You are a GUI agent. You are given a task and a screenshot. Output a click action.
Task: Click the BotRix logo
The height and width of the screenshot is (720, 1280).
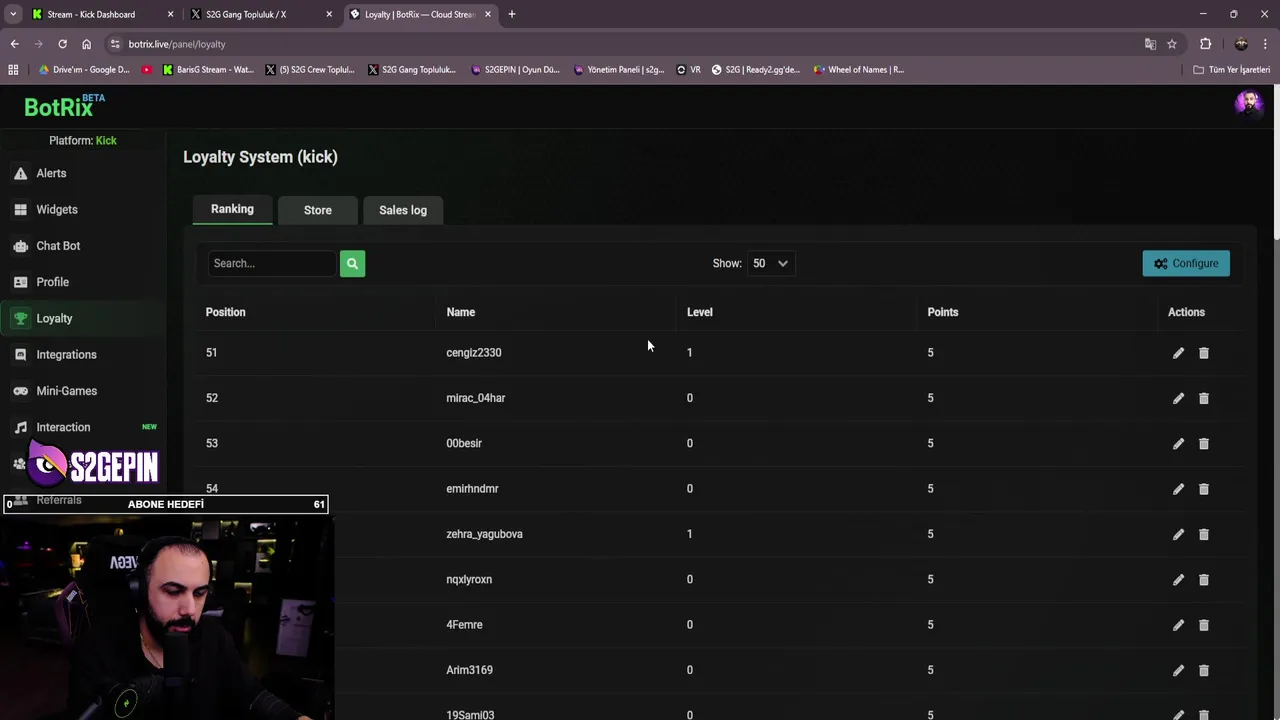tap(64, 106)
